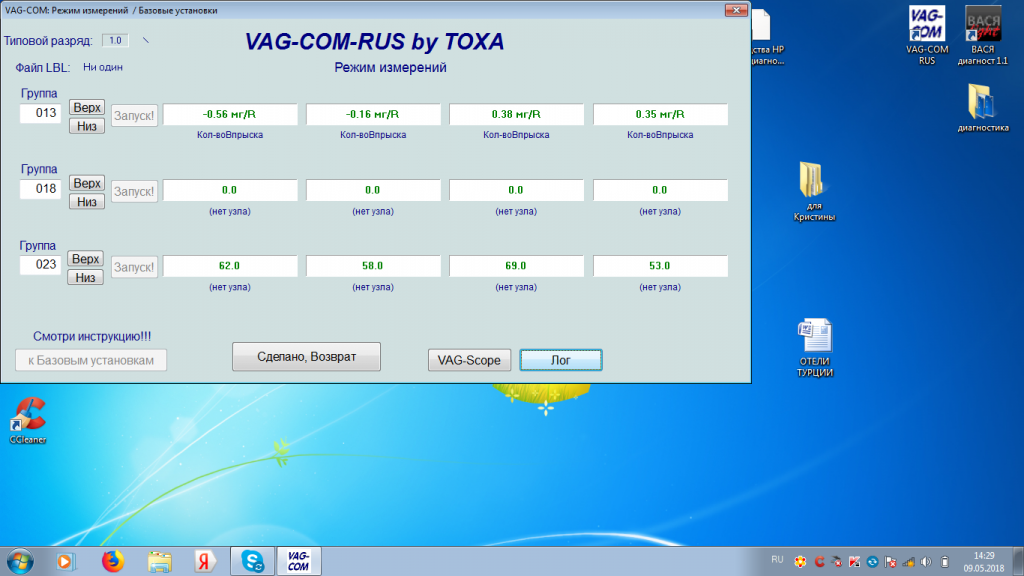Open Firefox from the taskbar
The width and height of the screenshot is (1024, 576).
[112, 561]
